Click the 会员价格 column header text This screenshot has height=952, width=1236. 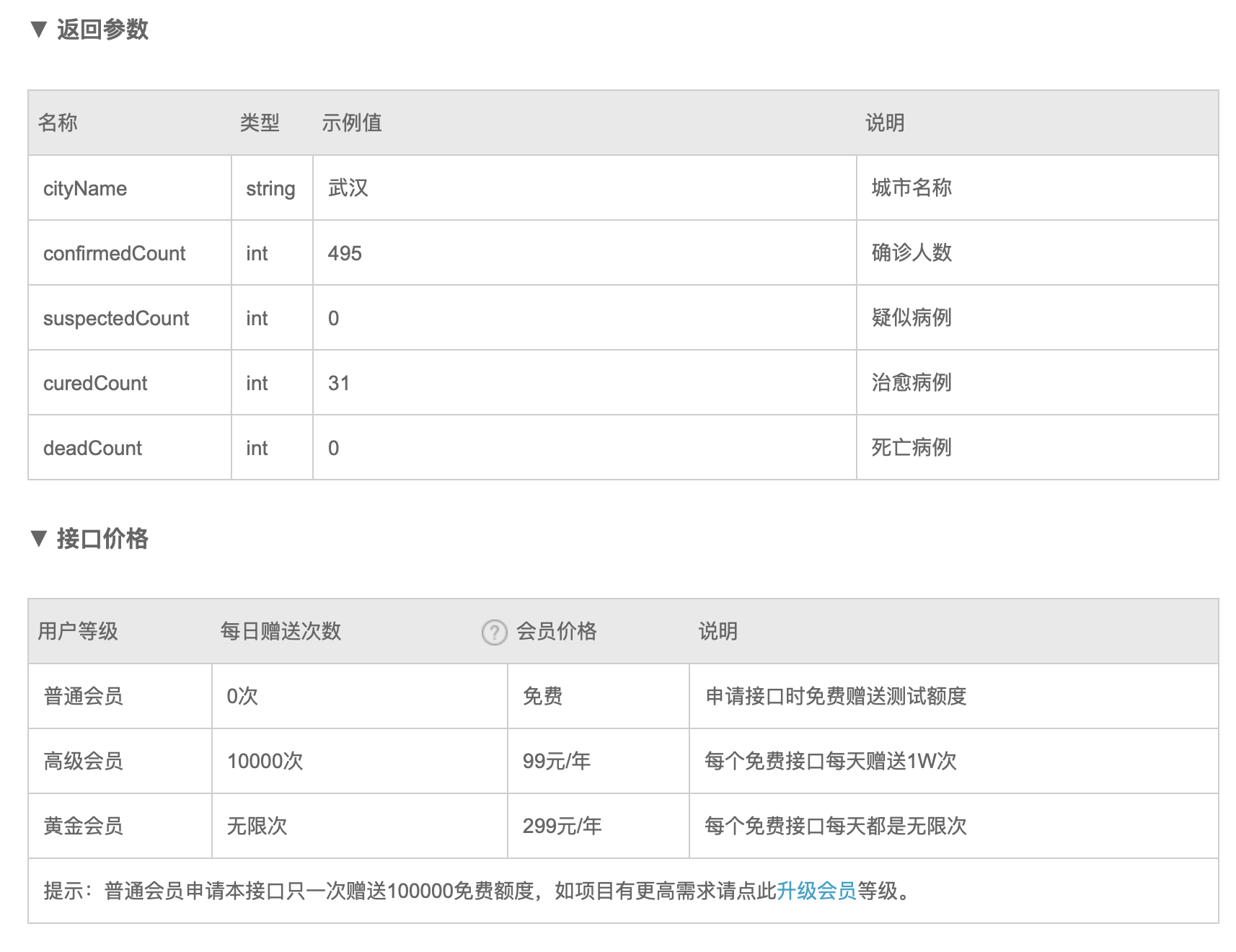[x=556, y=631]
